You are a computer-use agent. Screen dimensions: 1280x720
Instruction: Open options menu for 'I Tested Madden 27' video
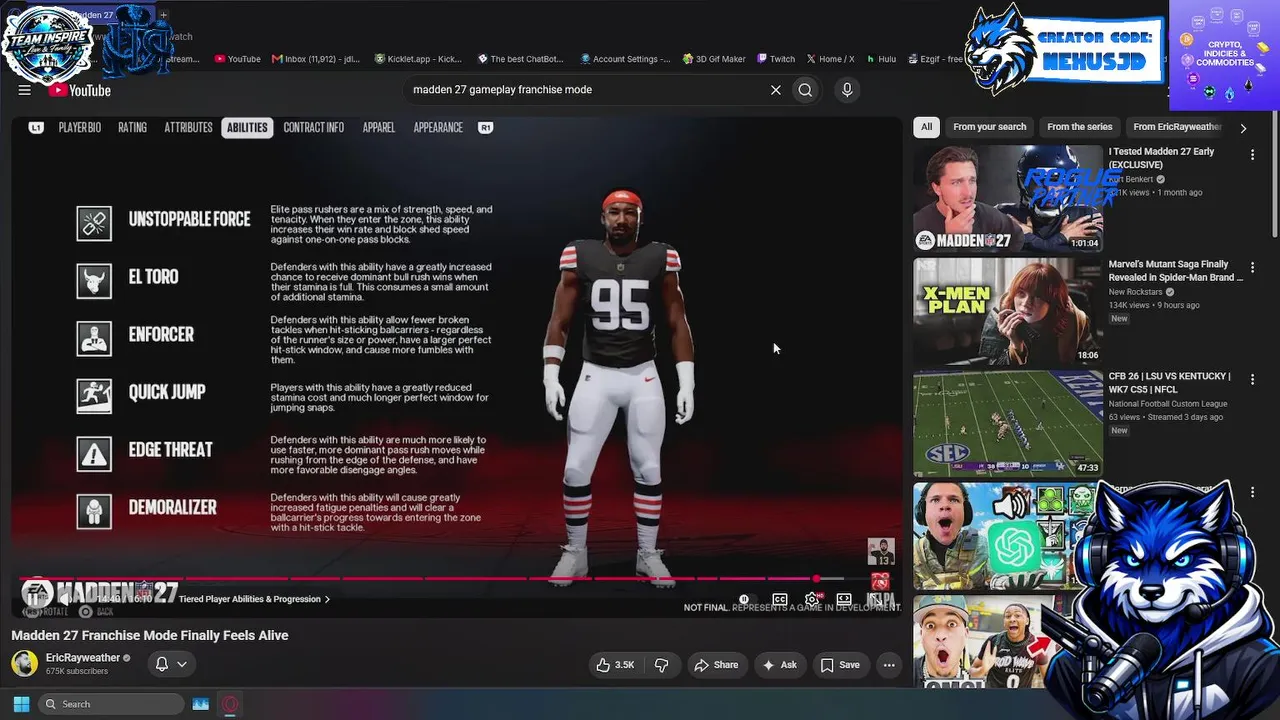tap(1252, 155)
